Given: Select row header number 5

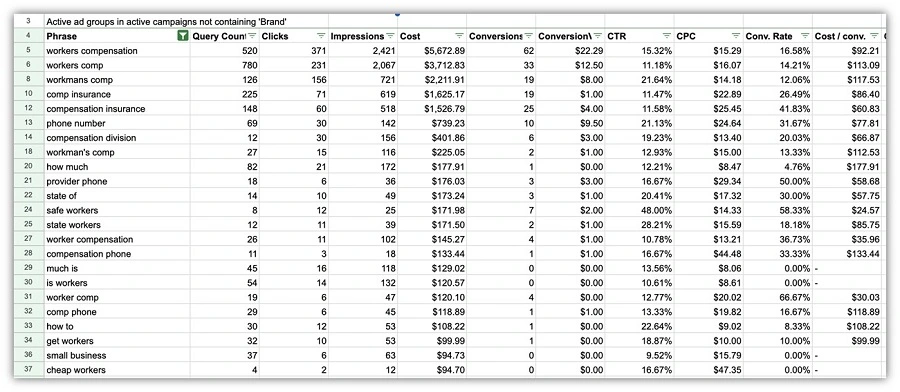Looking at the screenshot, I should tap(29, 51).
